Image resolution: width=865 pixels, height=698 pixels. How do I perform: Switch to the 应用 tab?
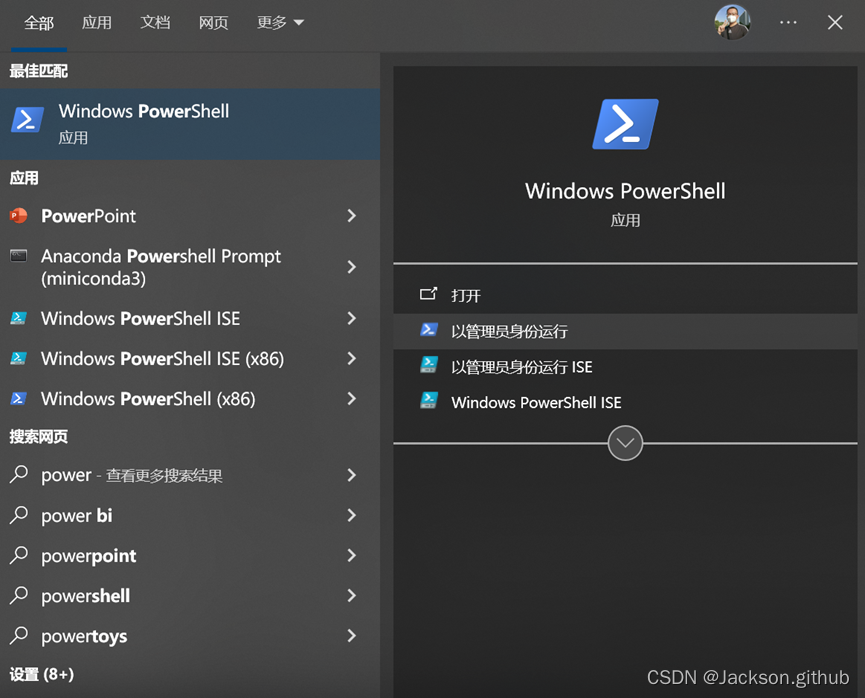tap(97, 23)
